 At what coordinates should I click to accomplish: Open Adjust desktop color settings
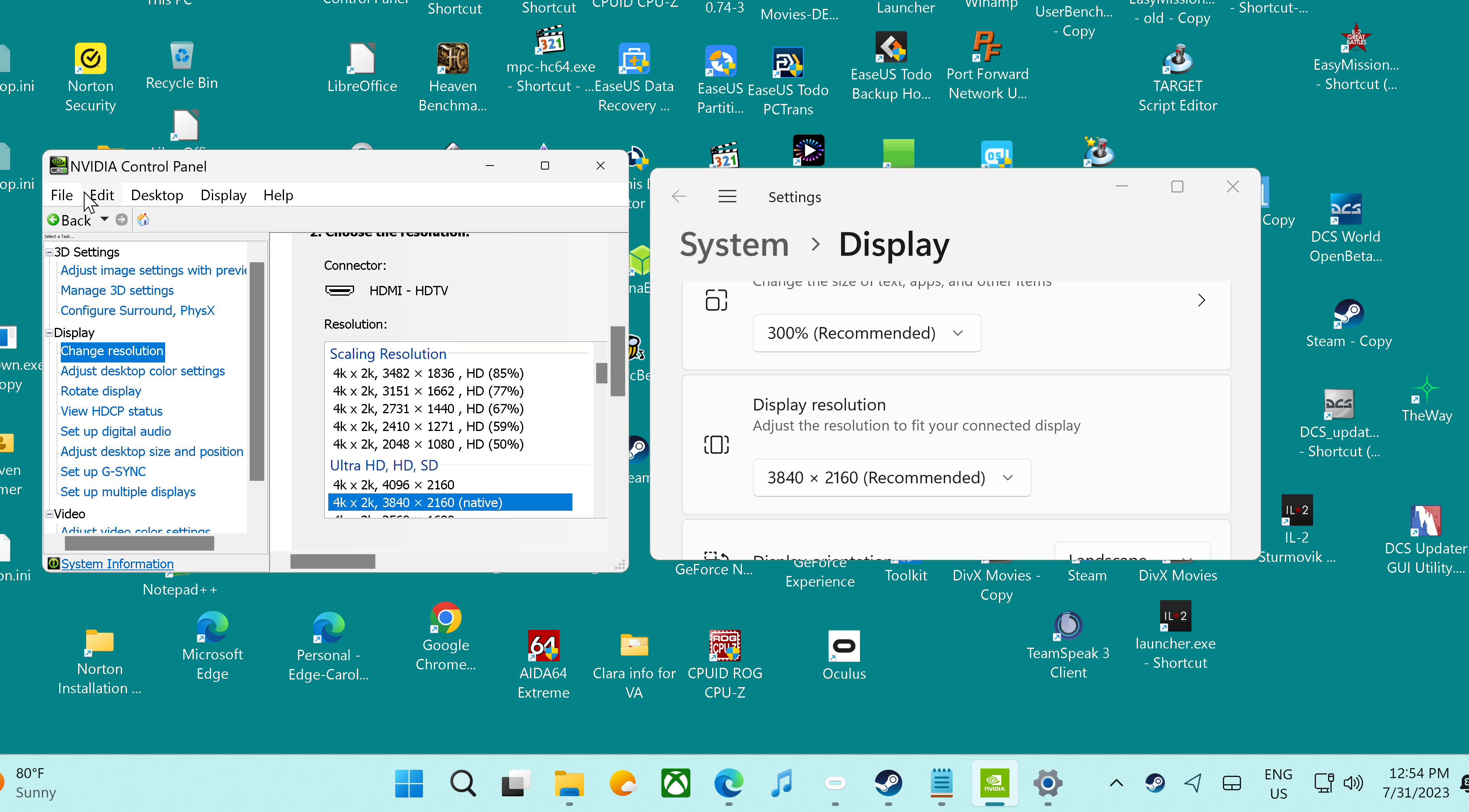point(143,371)
